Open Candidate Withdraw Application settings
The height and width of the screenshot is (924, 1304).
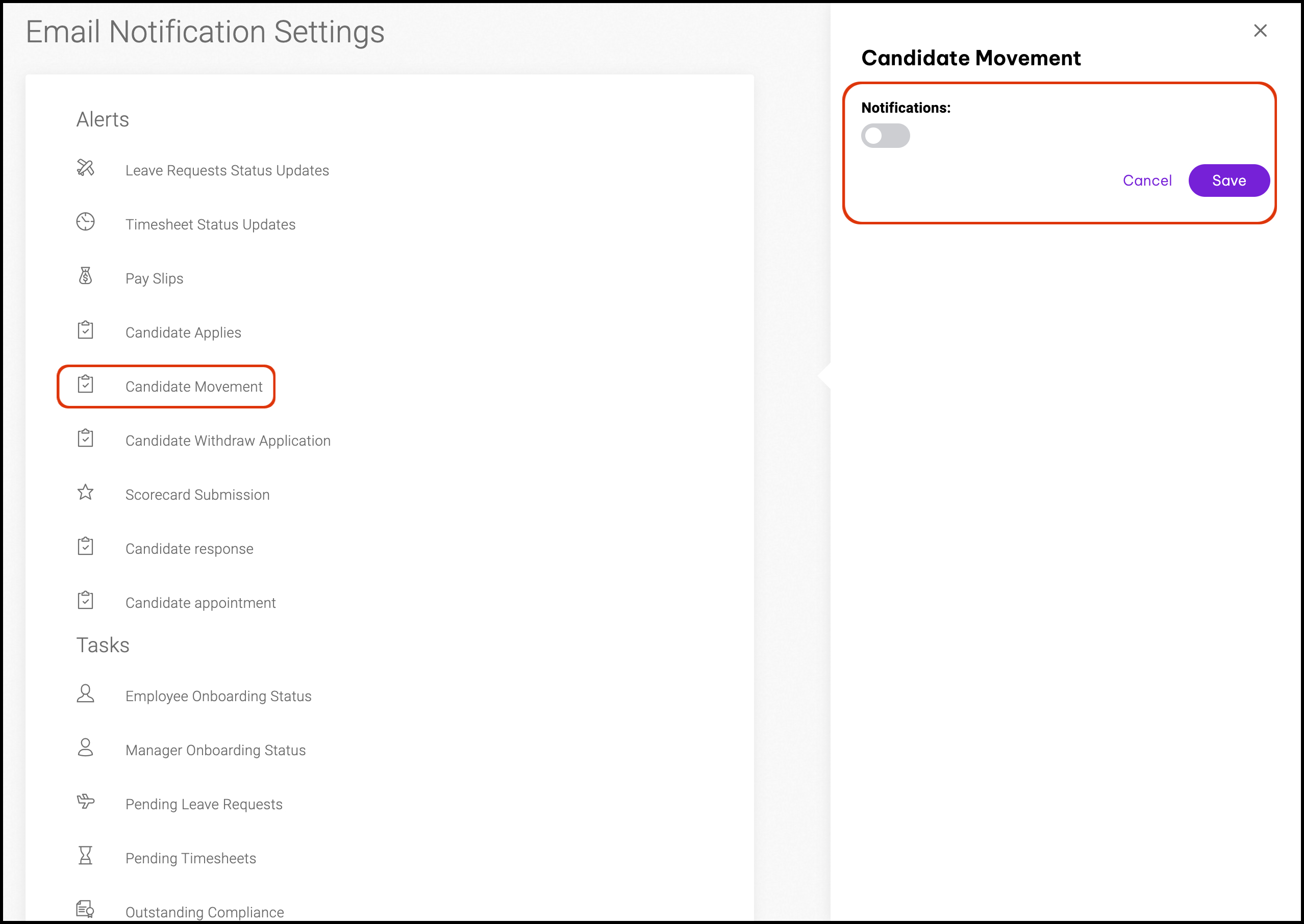[228, 441]
